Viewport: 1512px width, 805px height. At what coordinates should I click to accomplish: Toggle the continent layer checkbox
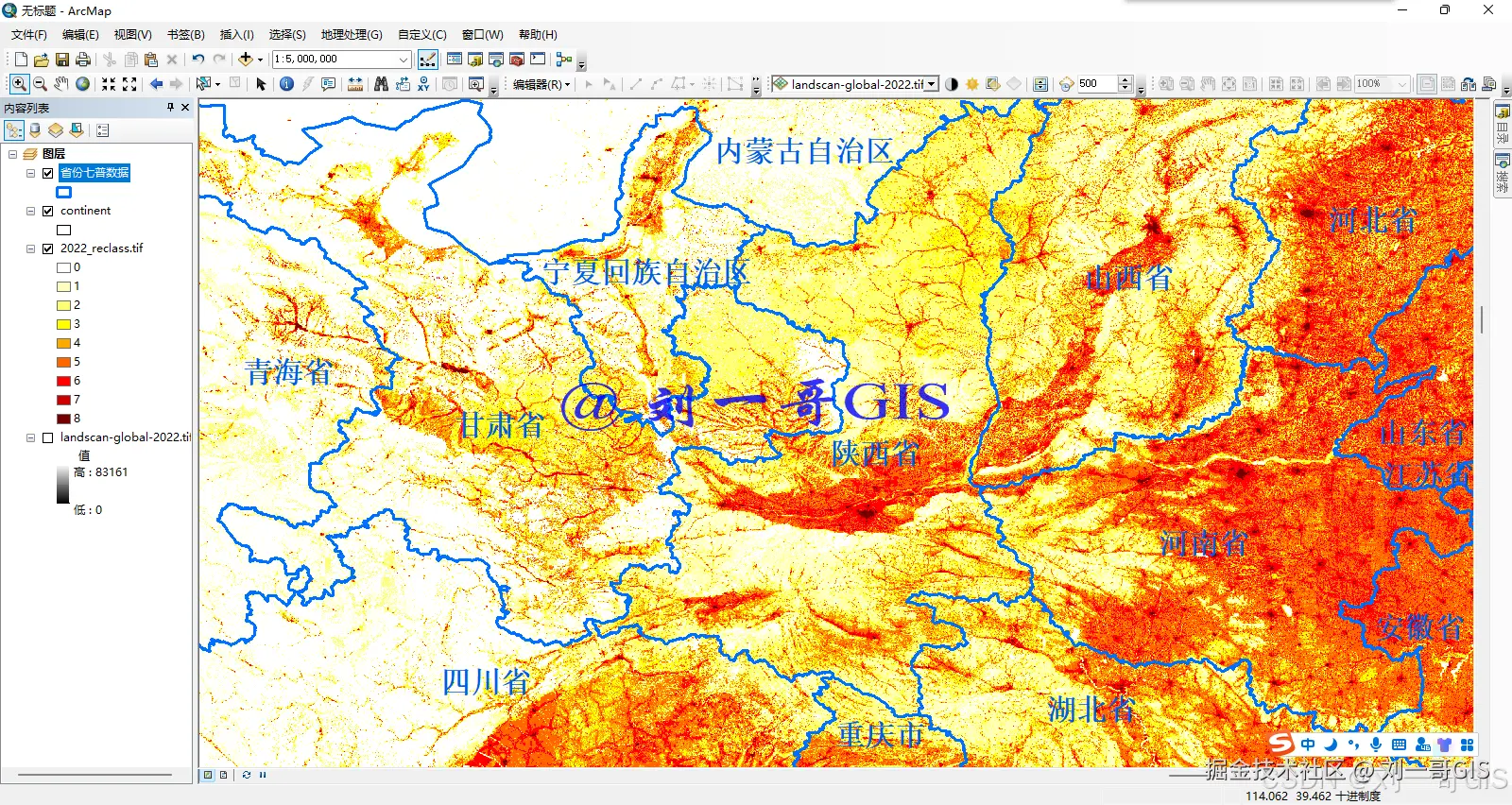[47, 211]
